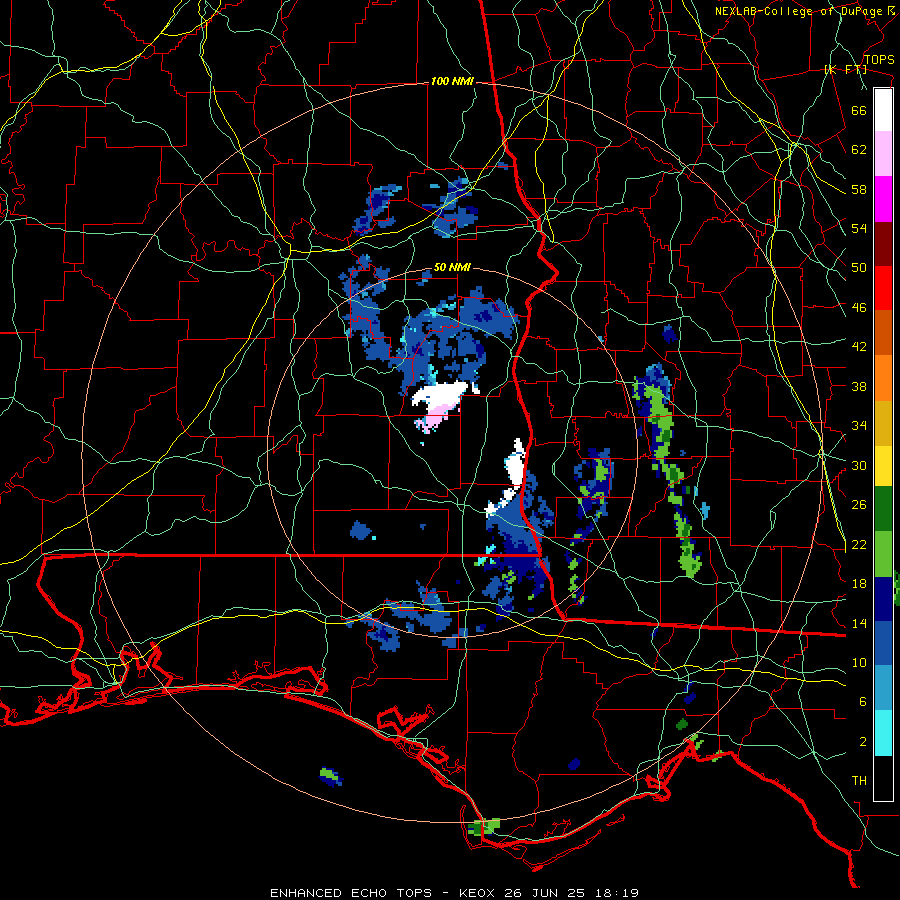The height and width of the screenshot is (900, 900).
Task: Pick the cyan legend swatch
Action: (x=883, y=733)
